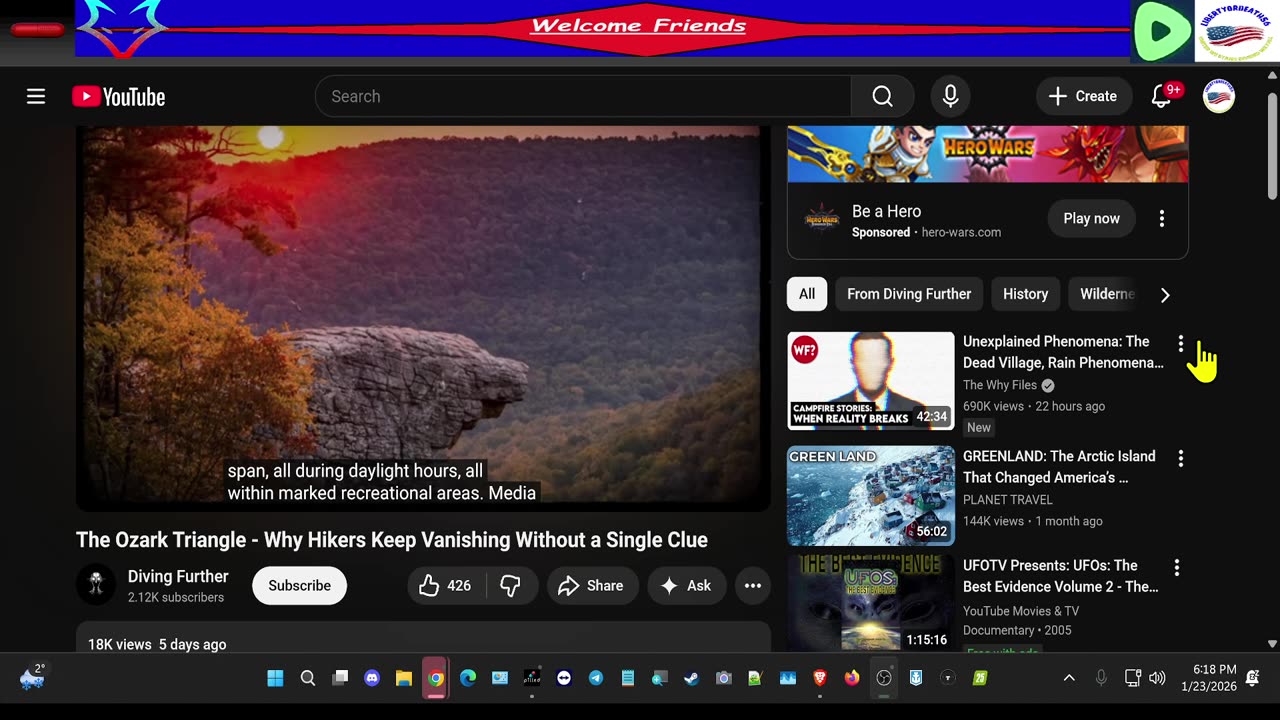1280x720 pixels.
Task: Open Firefox from the taskbar
Action: tap(852, 678)
